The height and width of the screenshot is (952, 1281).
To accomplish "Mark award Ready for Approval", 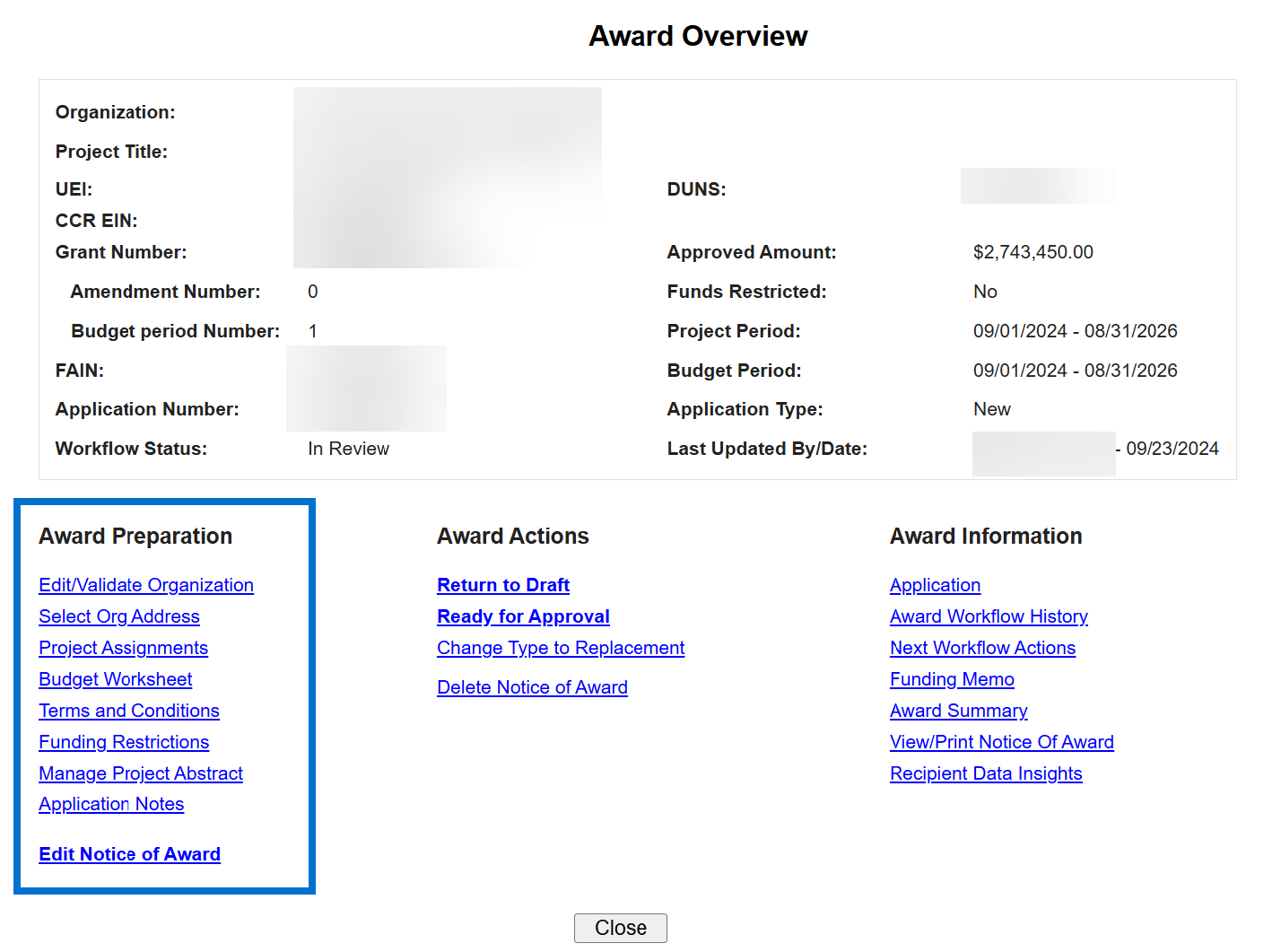I will coord(523,616).
